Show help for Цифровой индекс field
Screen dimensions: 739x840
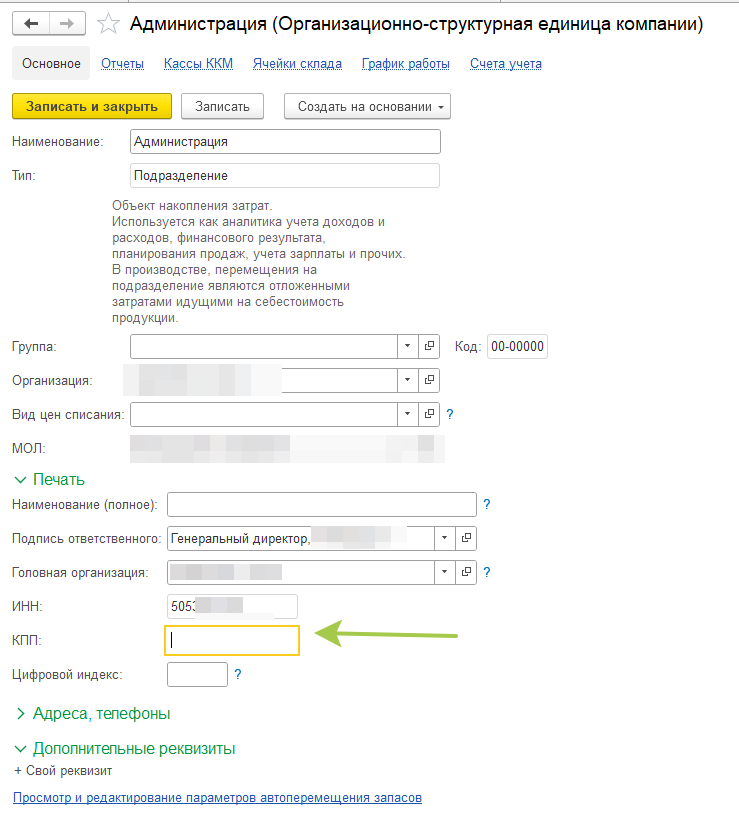pos(238,674)
